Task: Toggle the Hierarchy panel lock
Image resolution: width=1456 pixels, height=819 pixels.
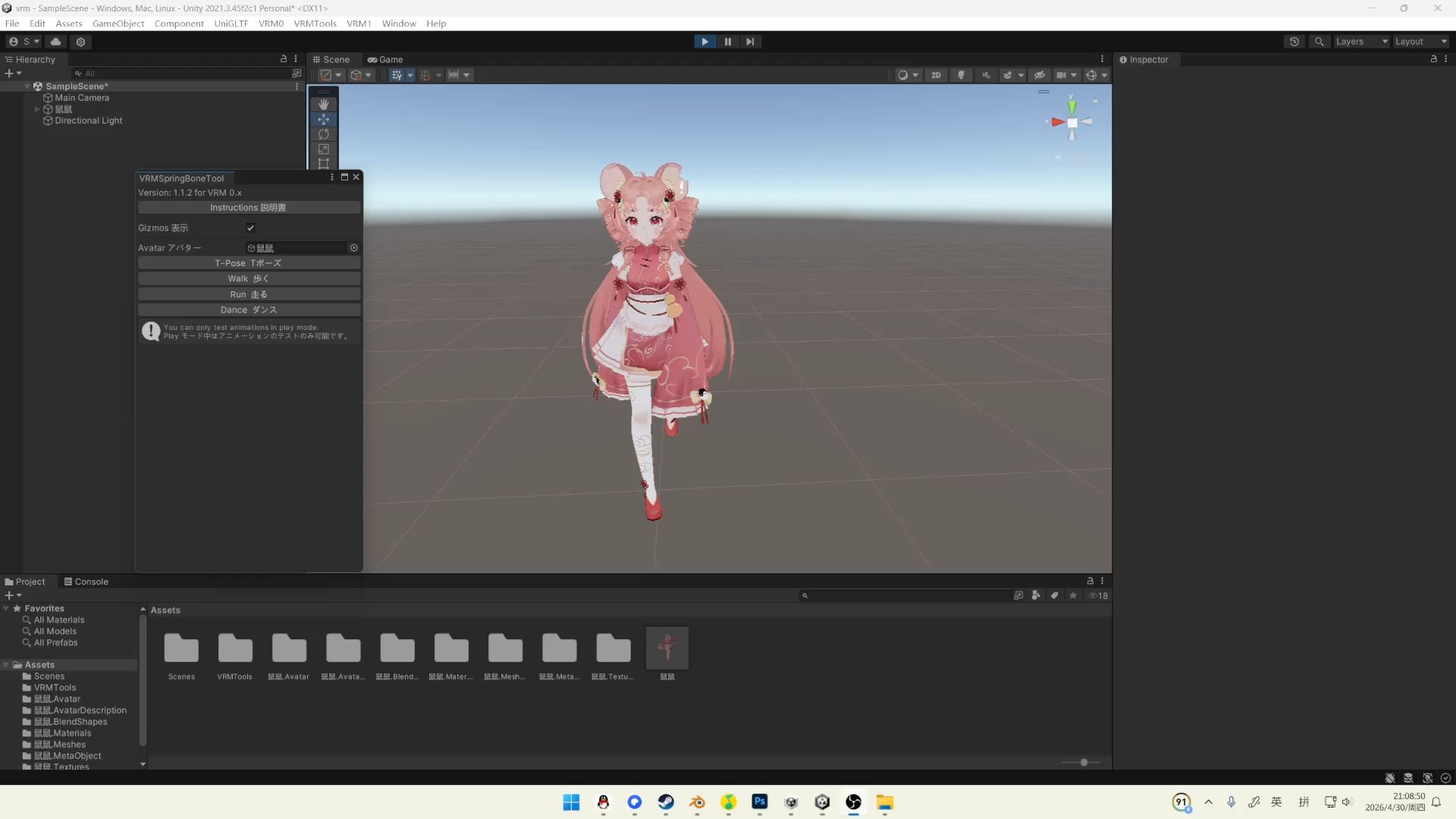Action: click(x=284, y=58)
